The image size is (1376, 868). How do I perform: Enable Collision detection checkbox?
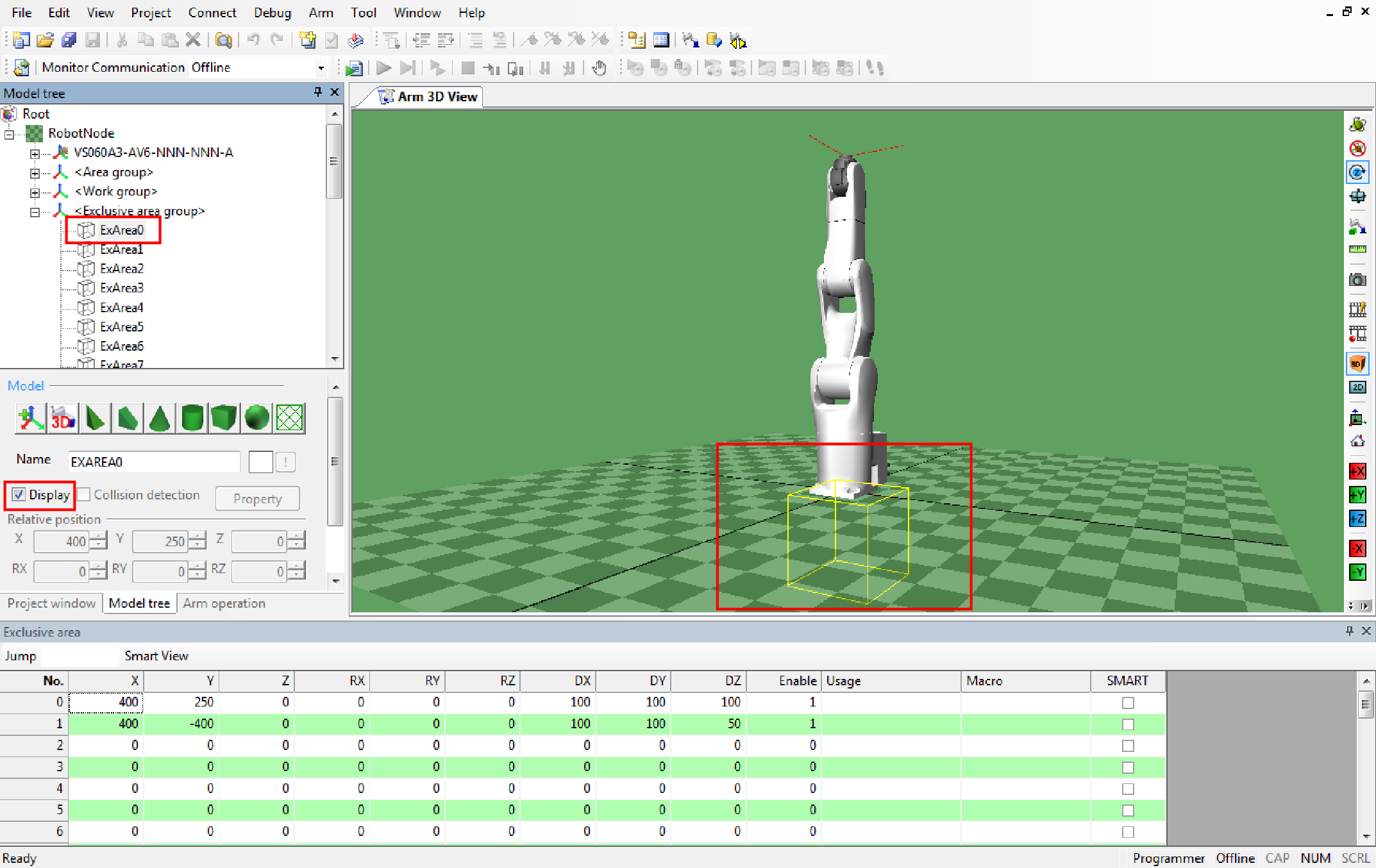[x=84, y=495]
